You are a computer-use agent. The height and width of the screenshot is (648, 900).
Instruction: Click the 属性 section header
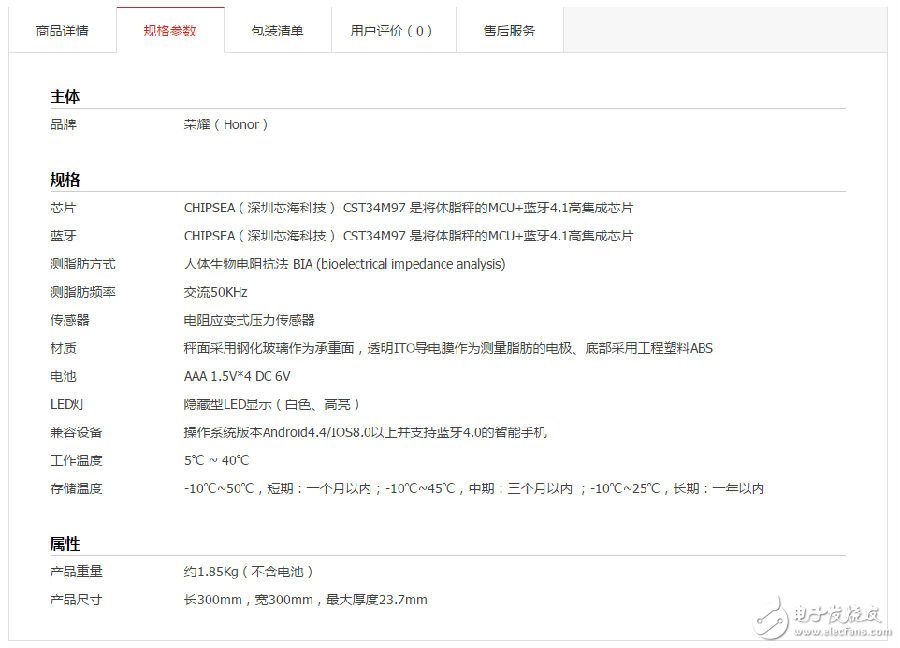64,544
